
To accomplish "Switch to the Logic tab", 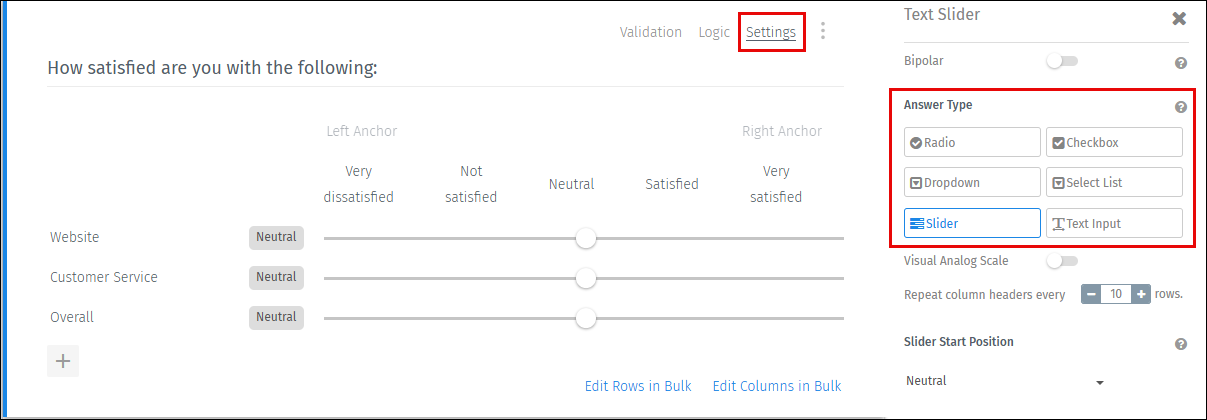I will pyautogui.click(x=714, y=32).
